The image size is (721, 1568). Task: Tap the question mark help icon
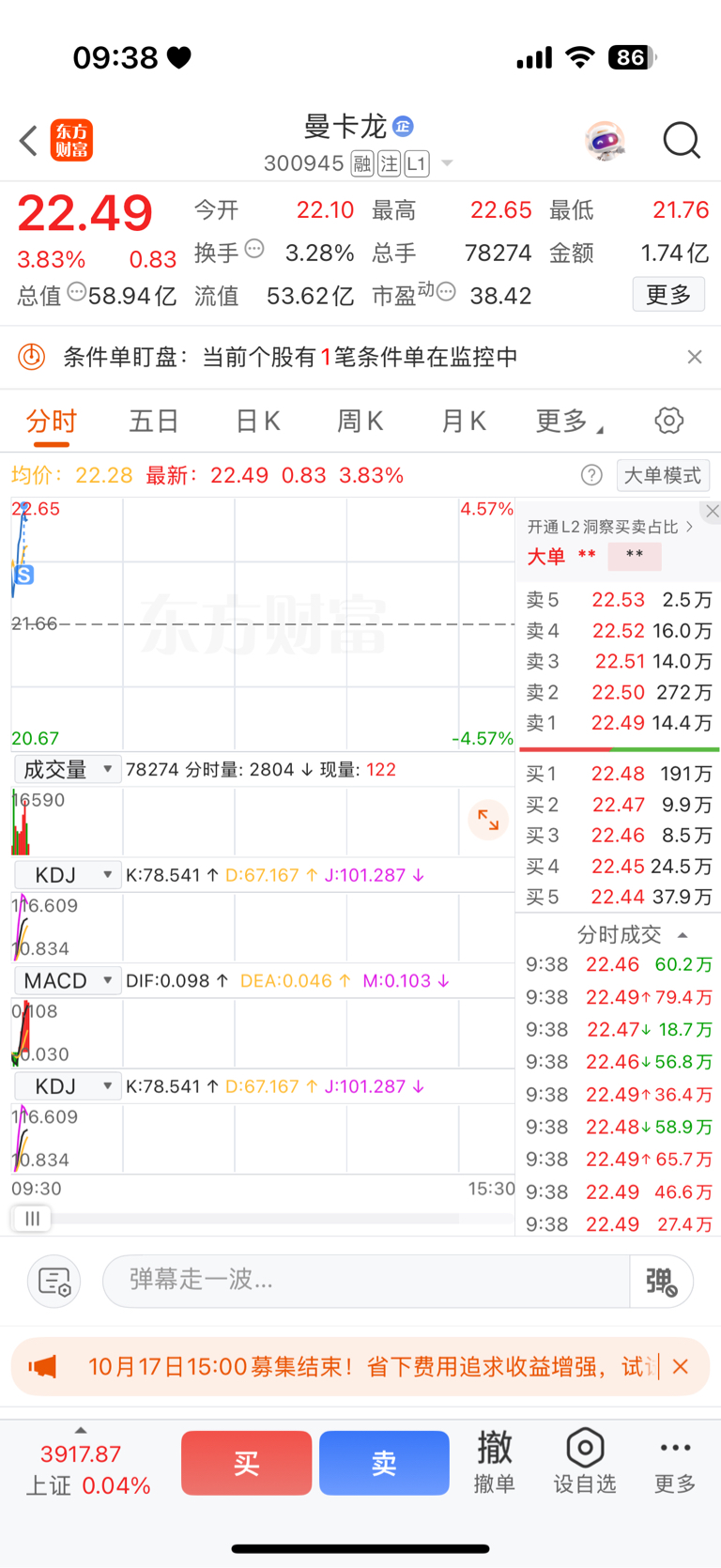point(591,475)
